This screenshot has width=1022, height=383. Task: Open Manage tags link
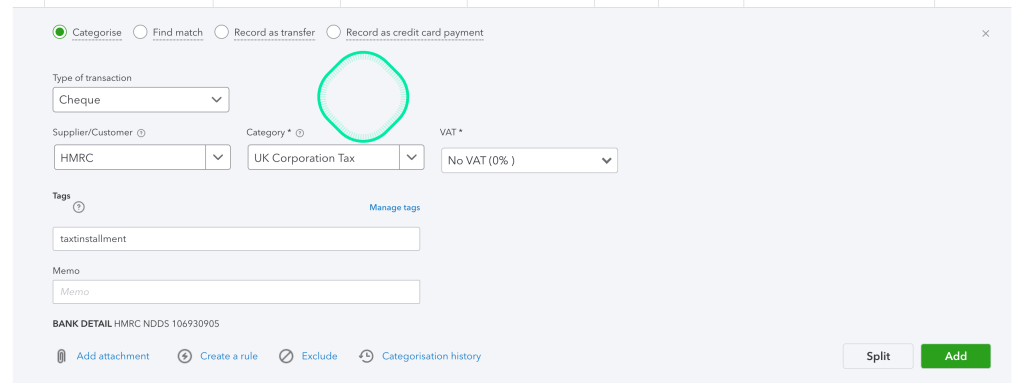[395, 207]
